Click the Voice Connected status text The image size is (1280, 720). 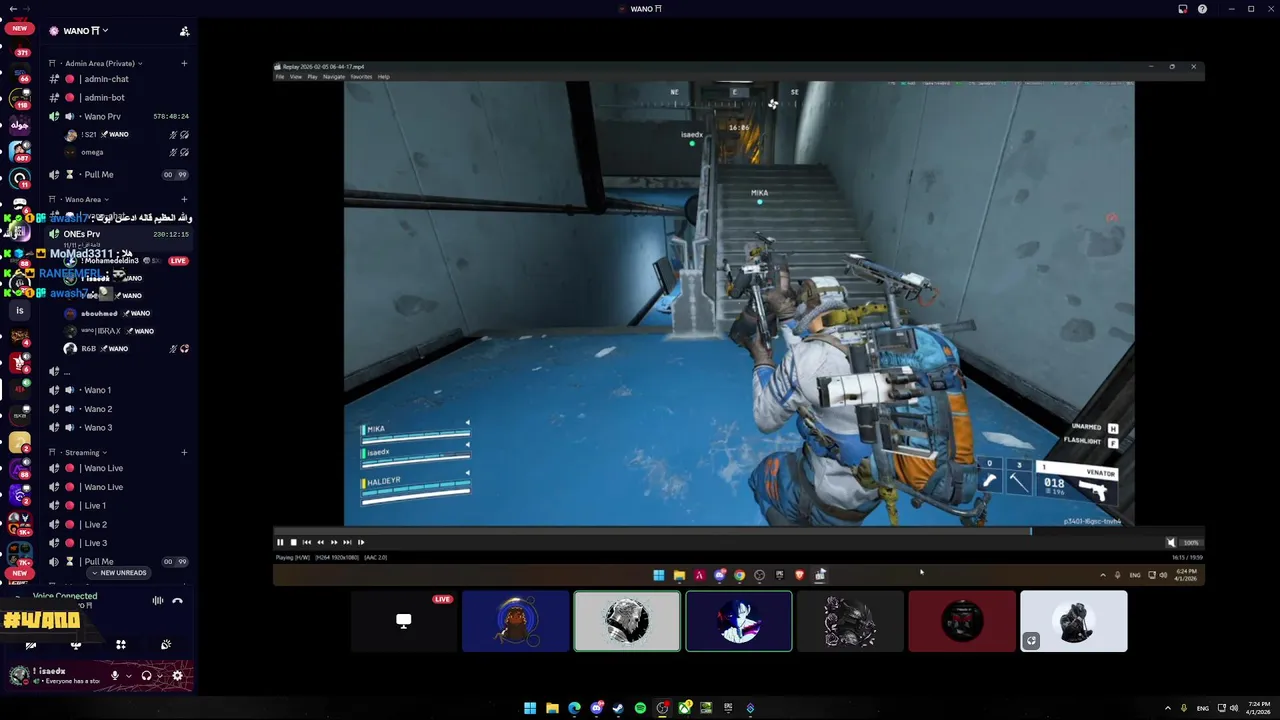(65, 596)
